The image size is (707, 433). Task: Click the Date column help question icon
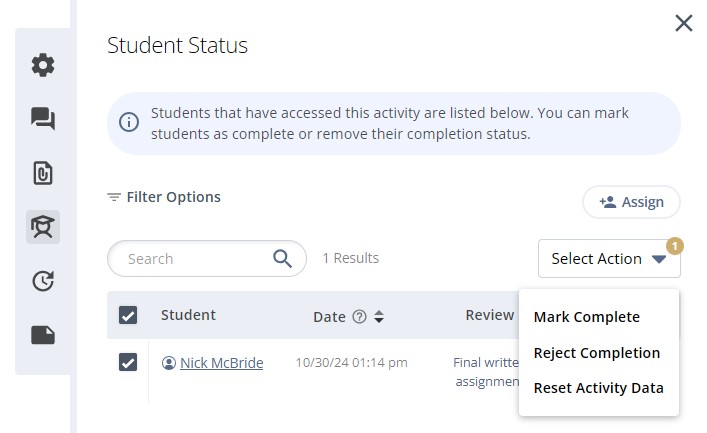click(359, 317)
